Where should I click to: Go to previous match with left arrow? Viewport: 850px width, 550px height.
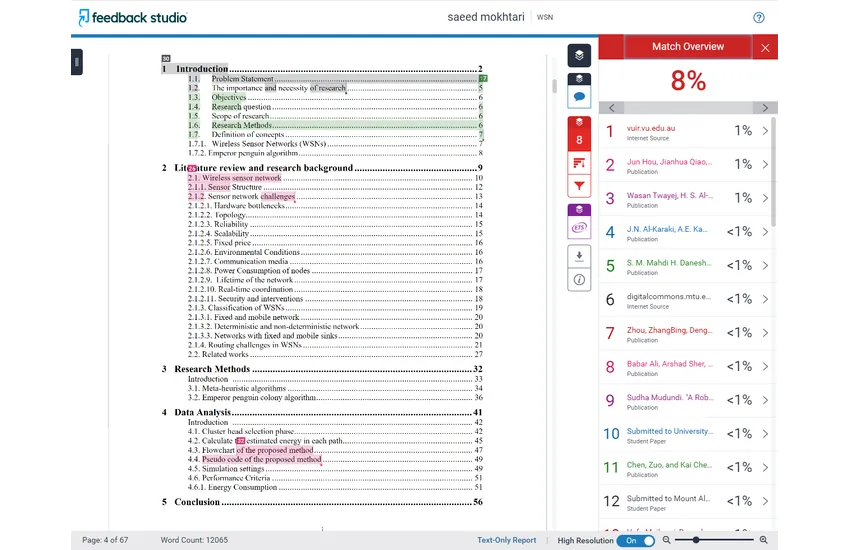pos(611,108)
